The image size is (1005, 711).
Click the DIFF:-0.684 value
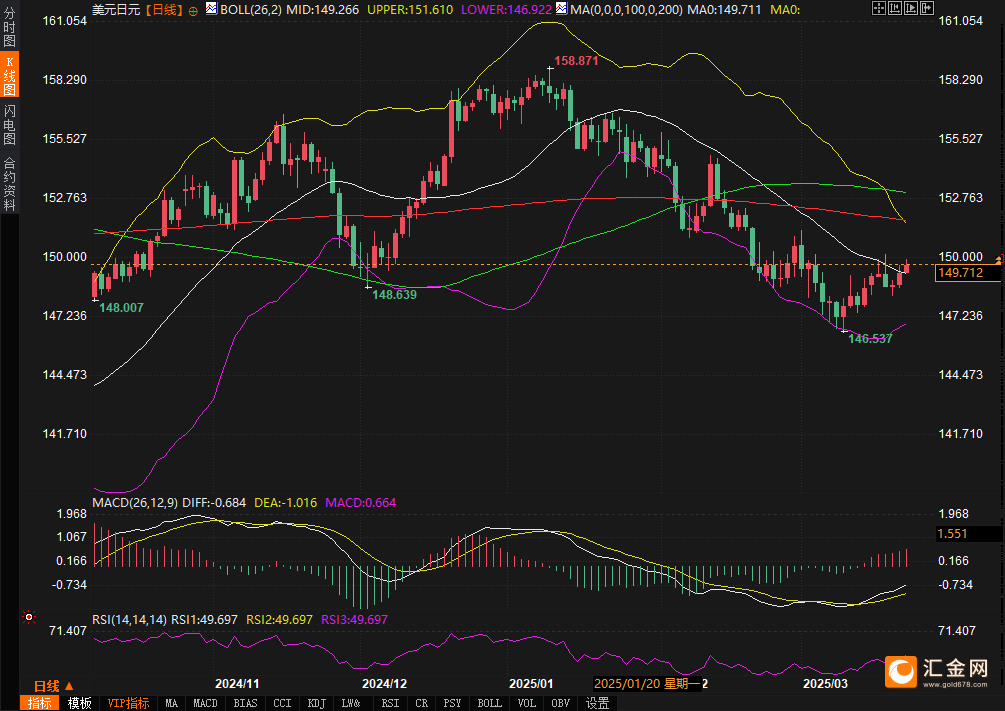click(214, 503)
